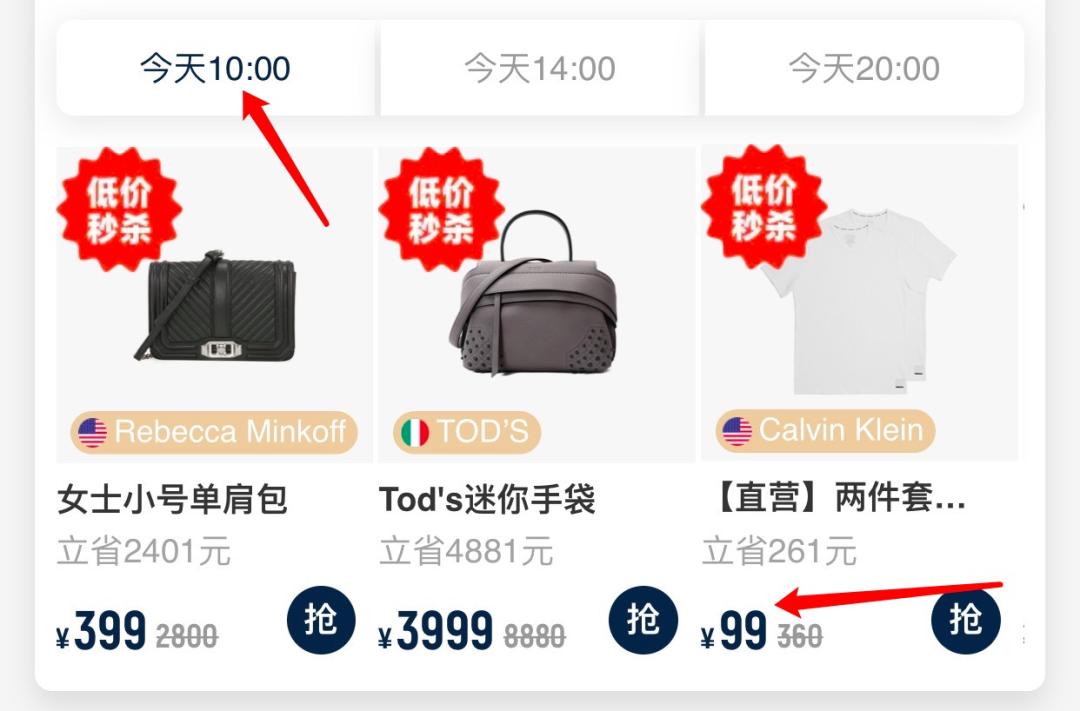
Task: Tap 抢 button for Tod's mini handbag
Action: (643, 619)
